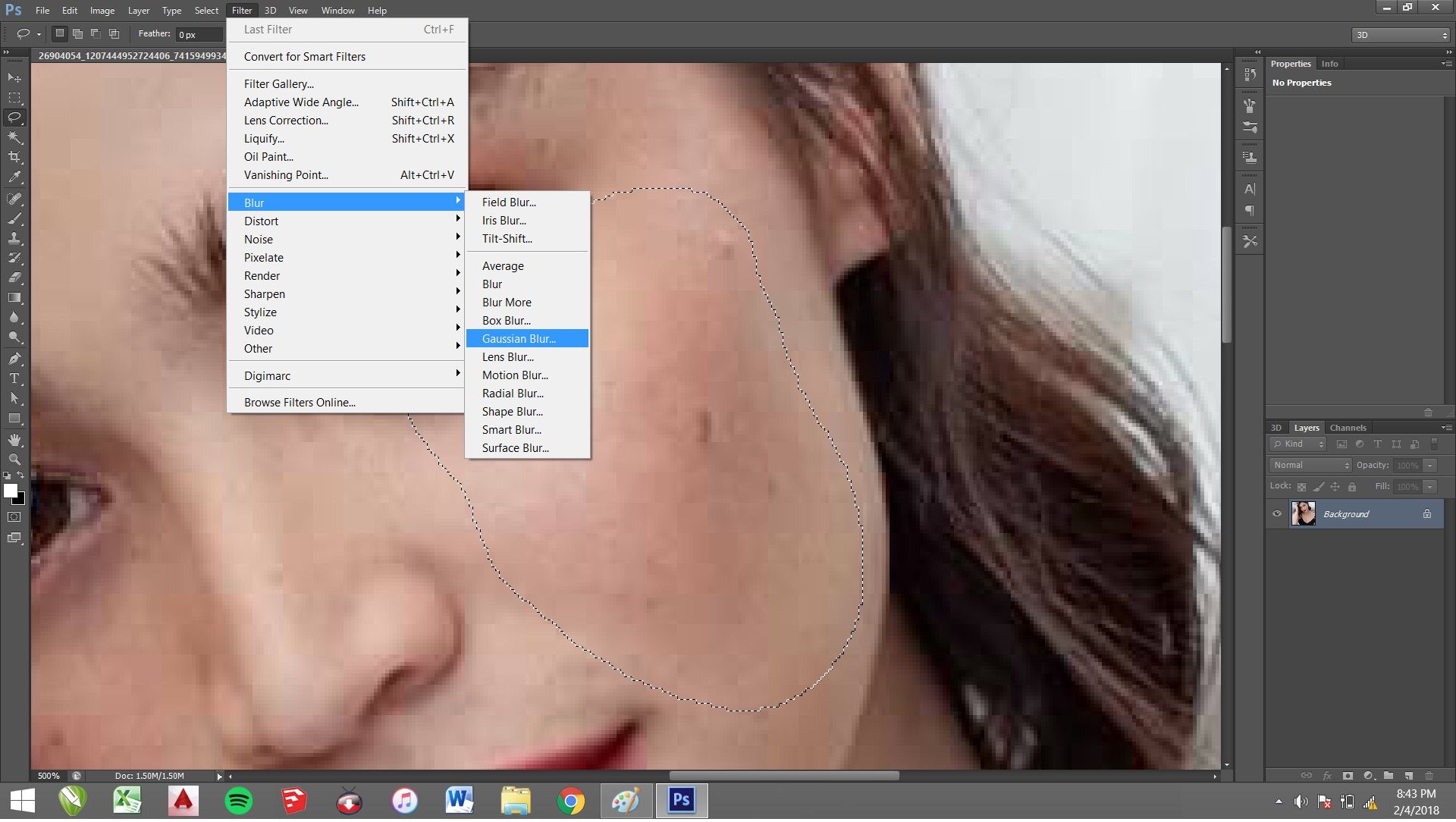
Task: Click the foreground color swatch
Action: click(x=11, y=491)
